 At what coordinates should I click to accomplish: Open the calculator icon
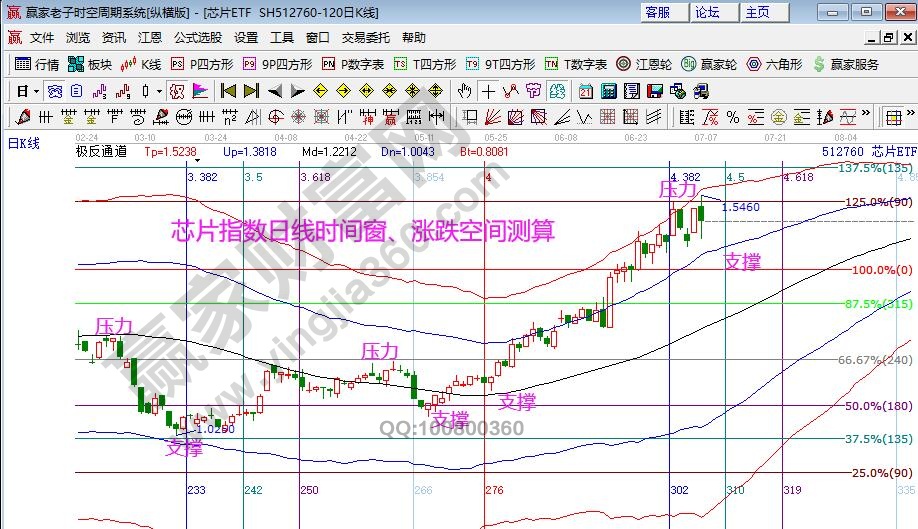point(609,91)
